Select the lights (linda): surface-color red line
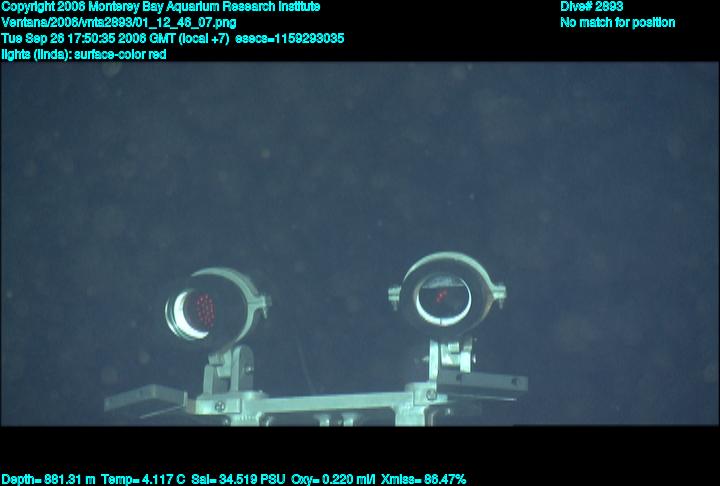 pos(84,54)
